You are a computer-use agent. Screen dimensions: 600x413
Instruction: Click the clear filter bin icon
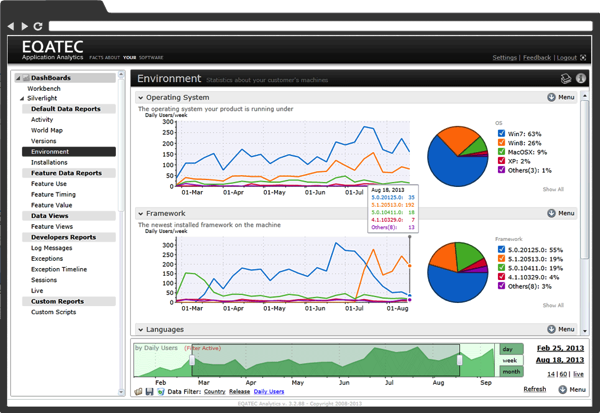coord(160,392)
